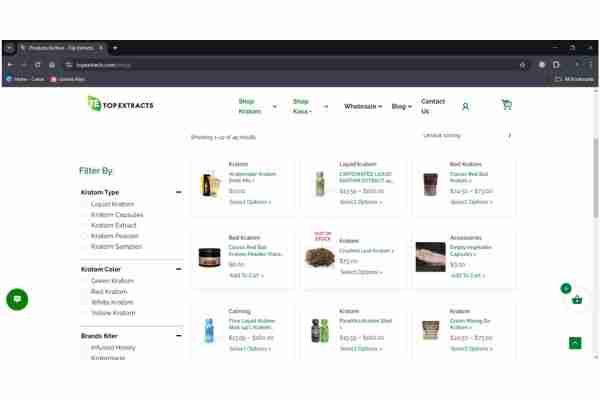The image size is (600, 400).
Task: Select Options for the liquid kratom extract bottle
Action: coord(360,202)
